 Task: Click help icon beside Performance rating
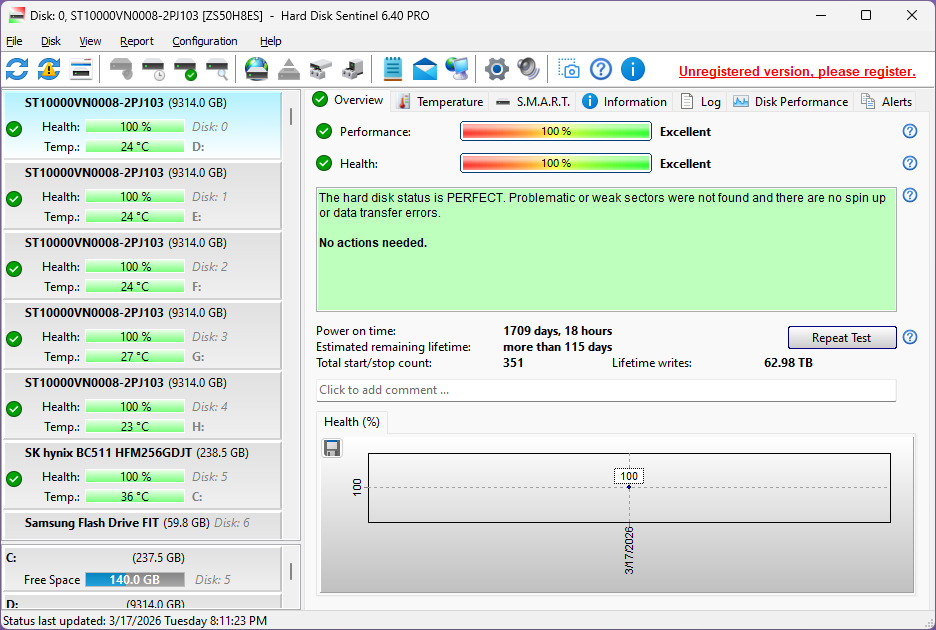(910, 131)
